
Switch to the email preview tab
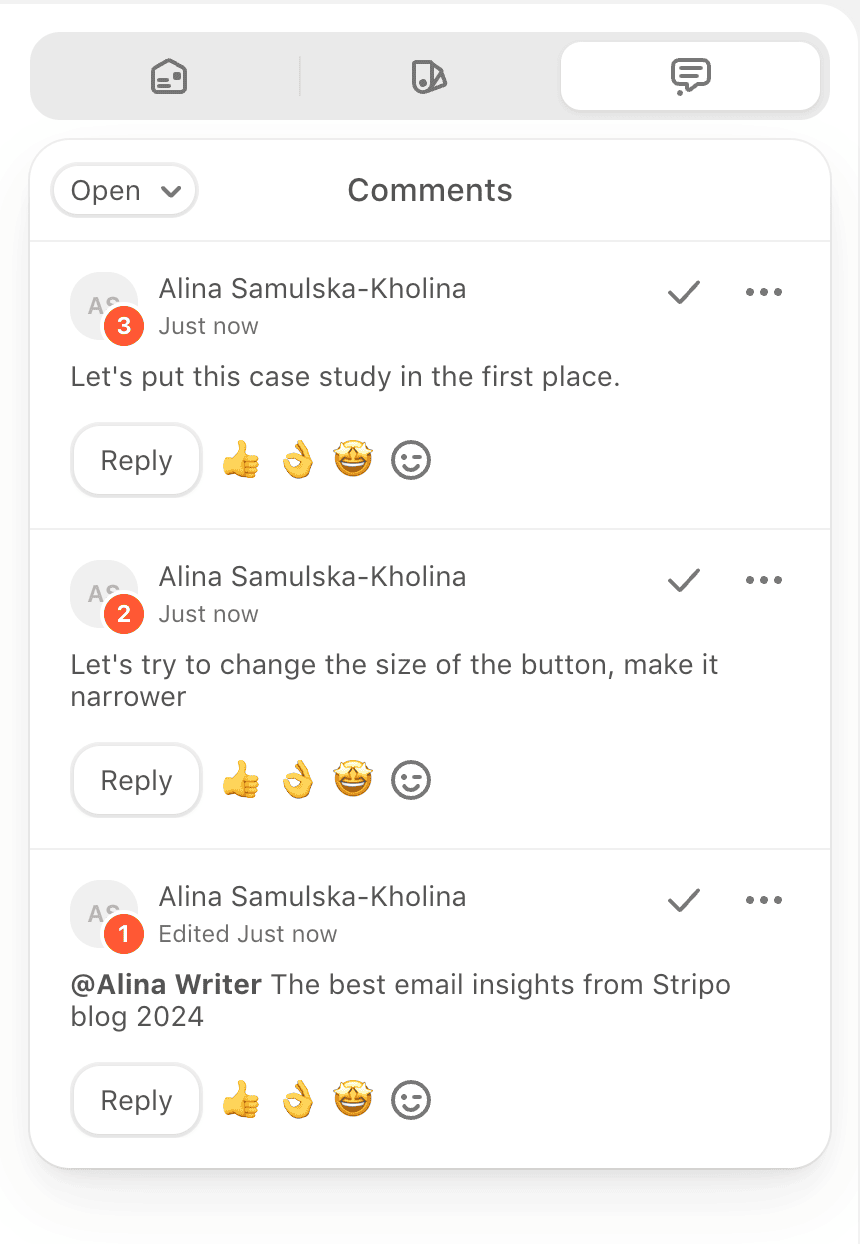(x=167, y=76)
